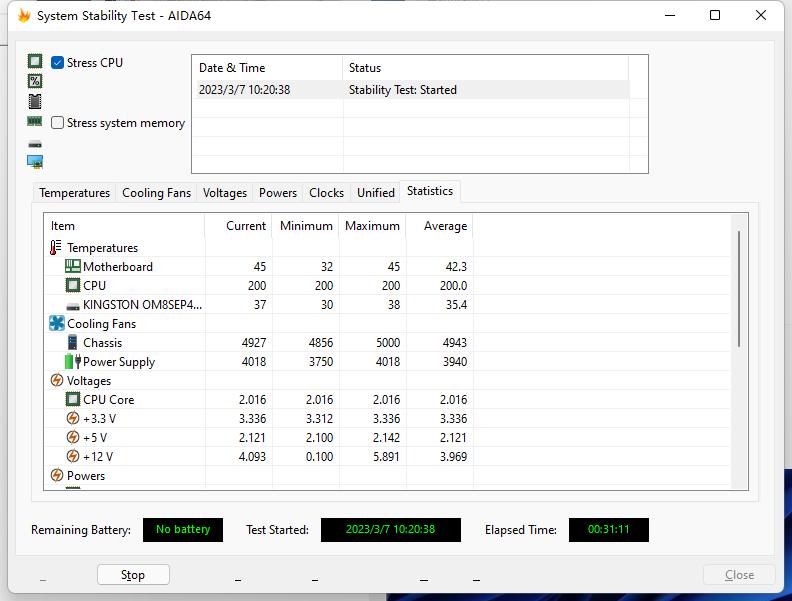Click the green memory module icon
Viewport: 792px width, 601px height.
35,121
